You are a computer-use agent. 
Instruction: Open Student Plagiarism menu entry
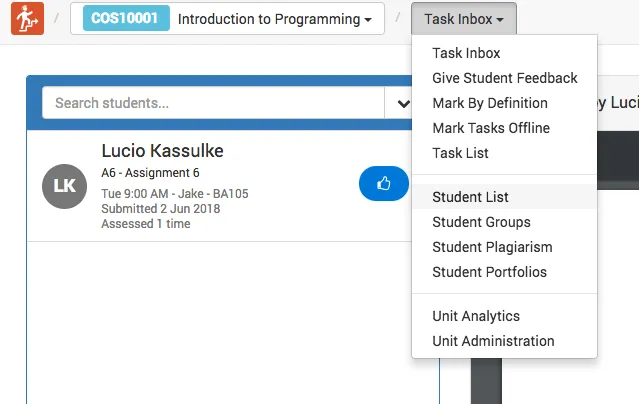click(x=505, y=247)
